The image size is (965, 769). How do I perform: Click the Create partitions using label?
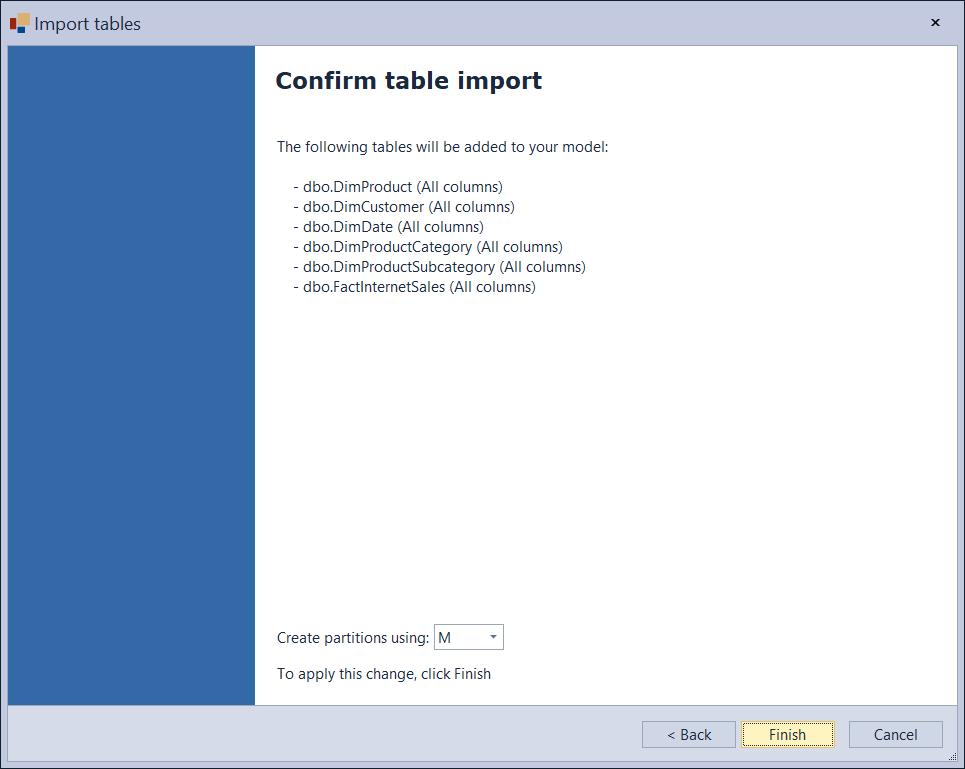[352, 638]
